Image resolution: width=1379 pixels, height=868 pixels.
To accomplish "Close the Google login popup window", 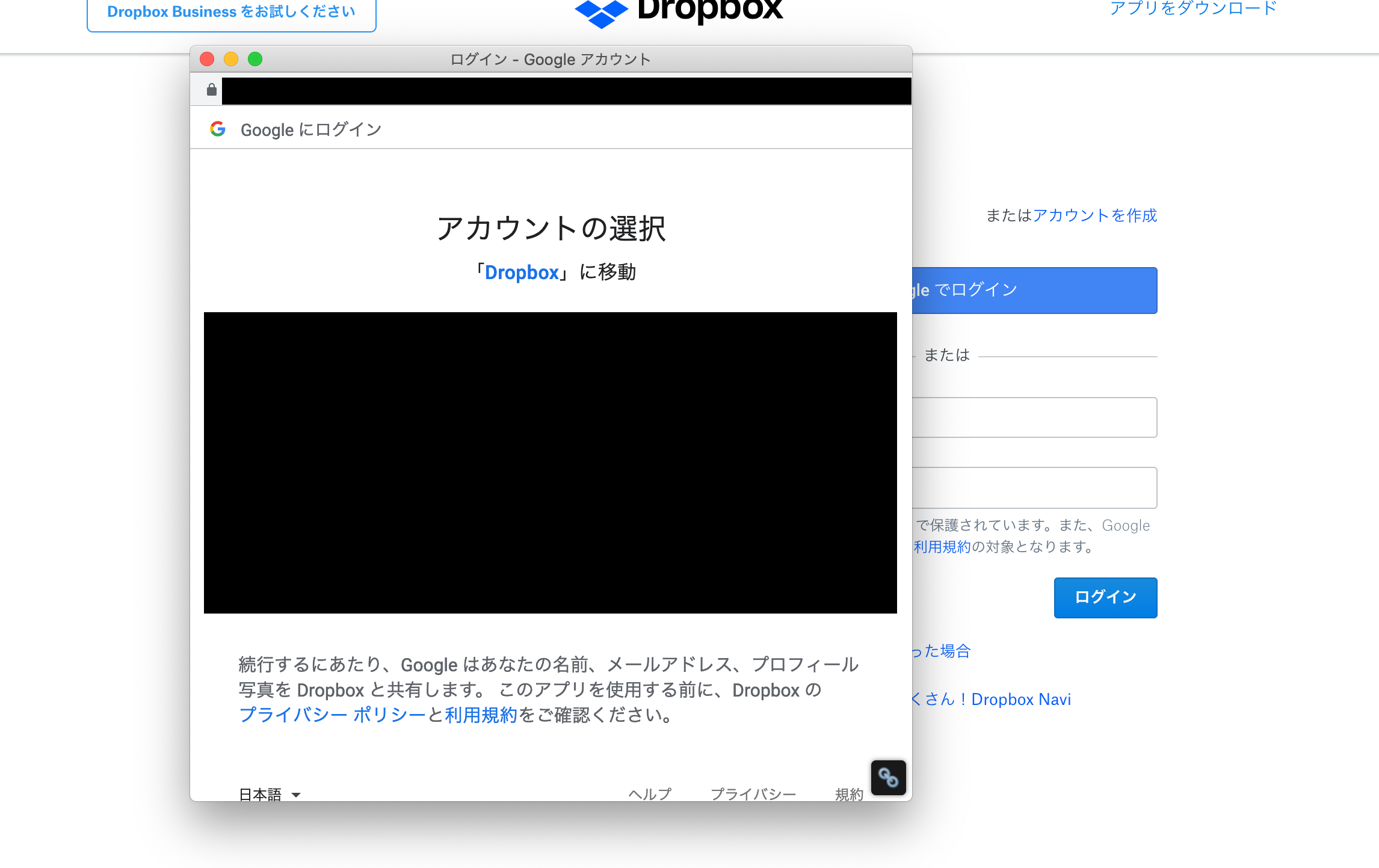I will [x=207, y=59].
